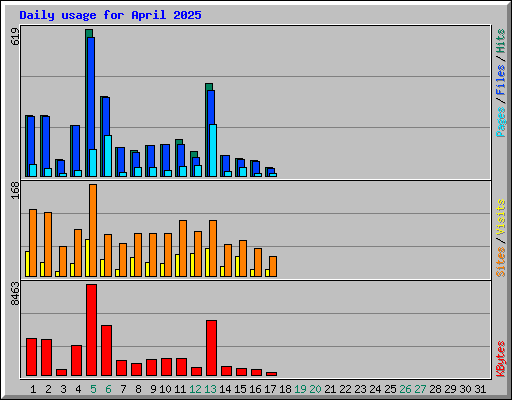Image resolution: width=512 pixels, height=400 pixels.
Task: Click the 8463 KBytes scale label
Action: pos(15,294)
